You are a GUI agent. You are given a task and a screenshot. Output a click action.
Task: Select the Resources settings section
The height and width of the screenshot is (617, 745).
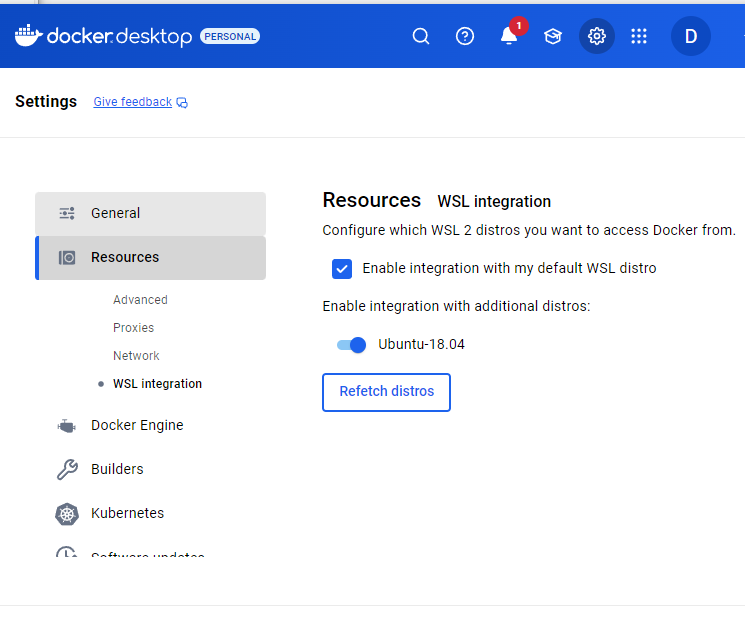point(151,257)
